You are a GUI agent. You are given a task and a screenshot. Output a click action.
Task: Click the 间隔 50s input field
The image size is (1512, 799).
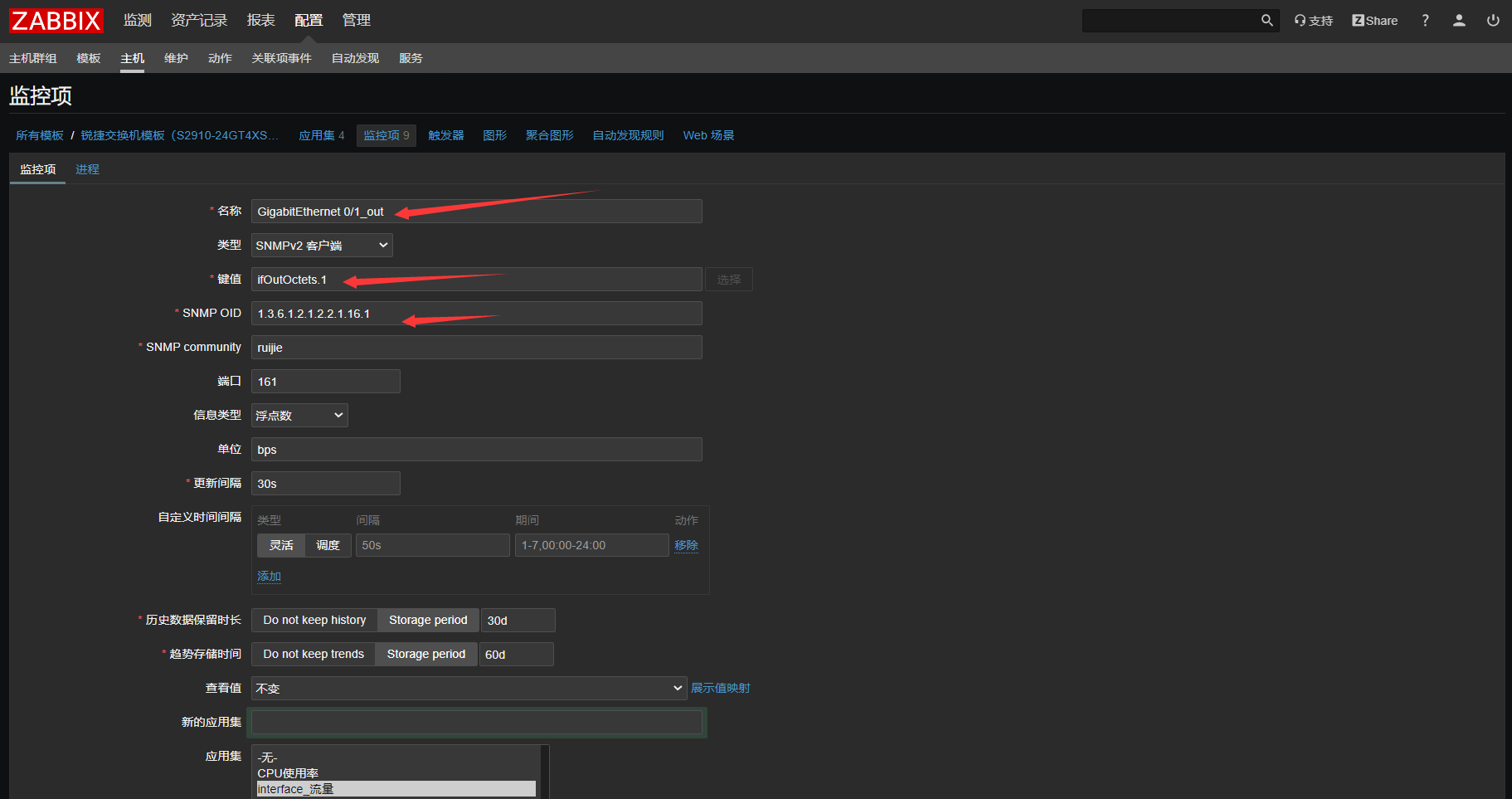pos(433,545)
